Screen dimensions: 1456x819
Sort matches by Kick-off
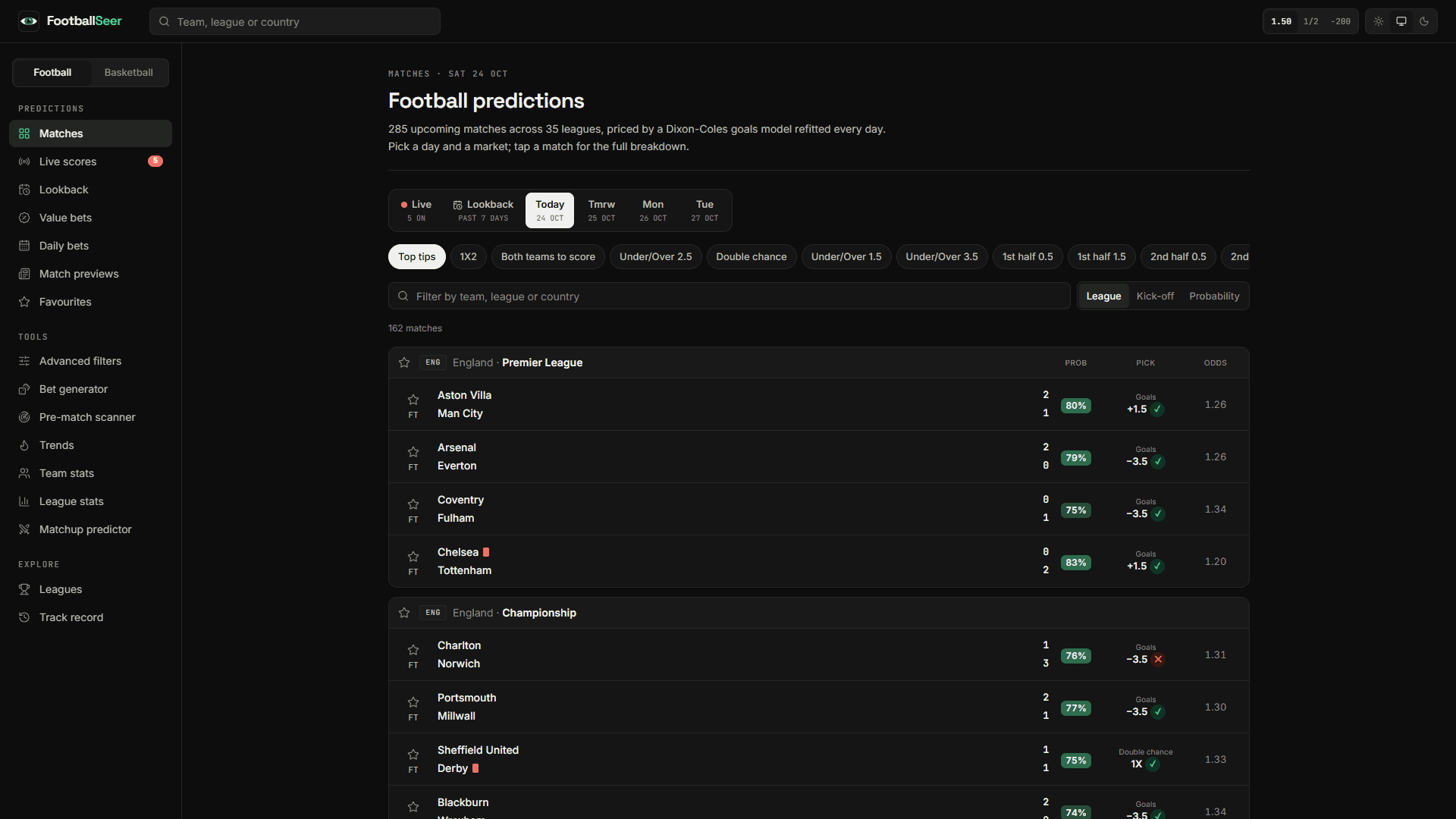[1155, 297]
